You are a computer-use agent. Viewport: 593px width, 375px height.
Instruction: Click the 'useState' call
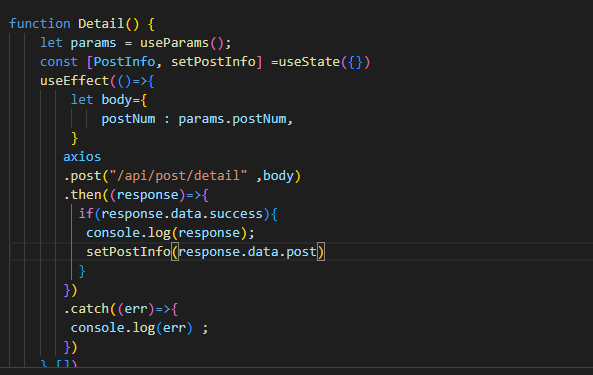[309, 62]
